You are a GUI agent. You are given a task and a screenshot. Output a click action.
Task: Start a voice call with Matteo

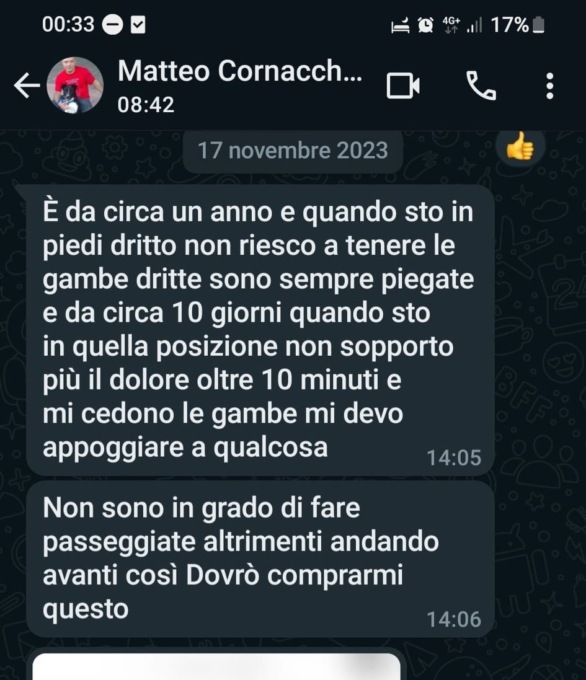click(481, 86)
